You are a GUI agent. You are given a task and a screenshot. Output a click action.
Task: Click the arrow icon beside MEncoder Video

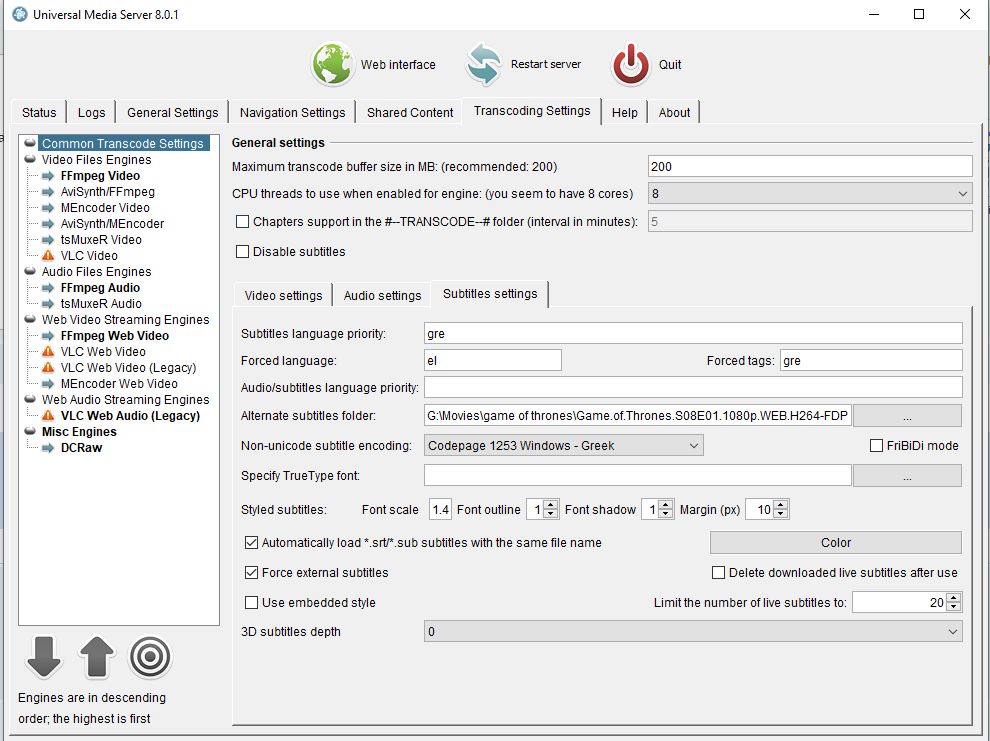pos(48,208)
